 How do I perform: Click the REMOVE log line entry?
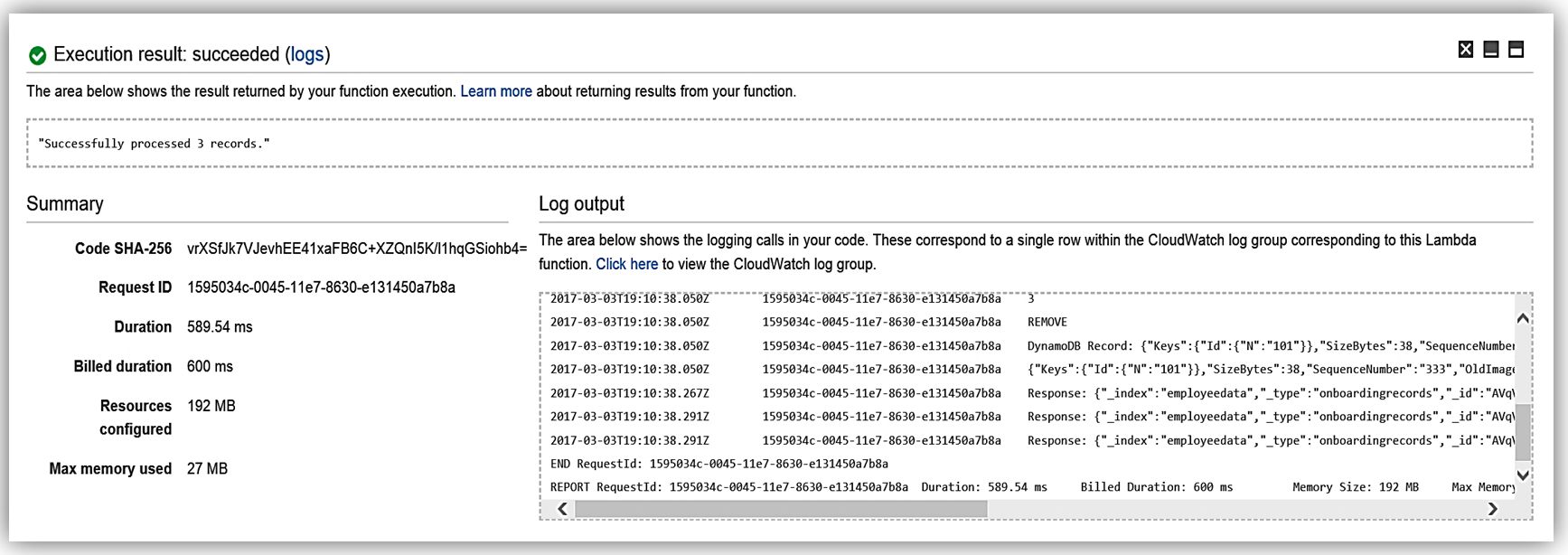coord(1047,323)
